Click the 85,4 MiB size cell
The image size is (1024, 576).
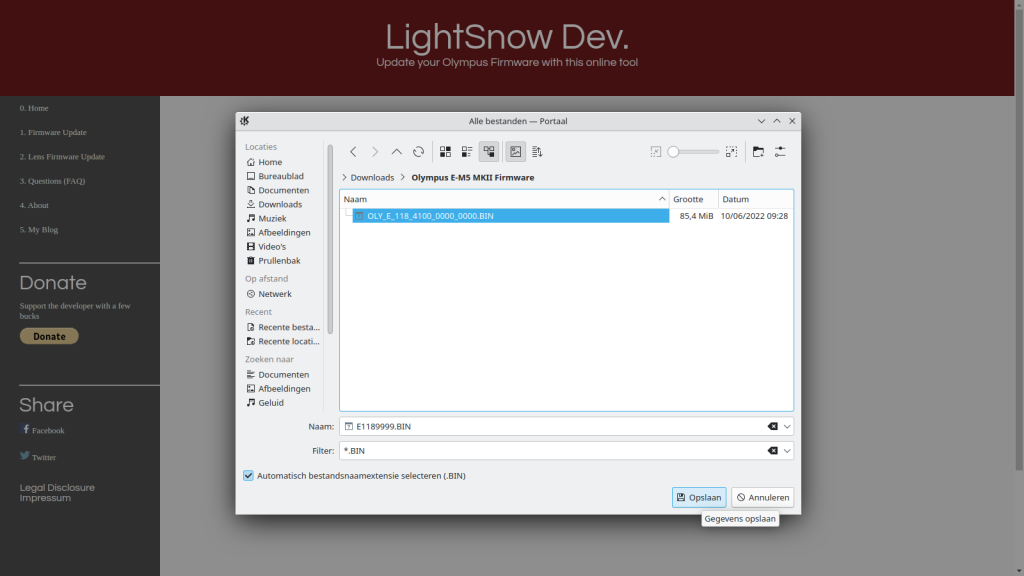(x=696, y=216)
